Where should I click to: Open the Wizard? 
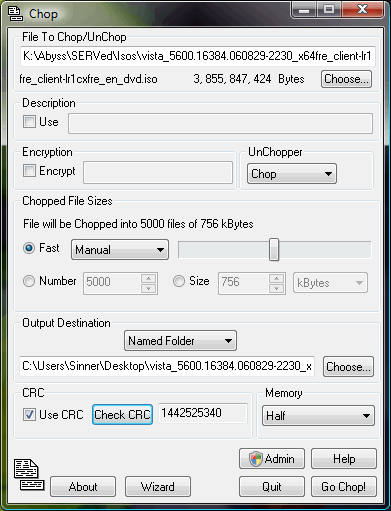(x=158, y=487)
